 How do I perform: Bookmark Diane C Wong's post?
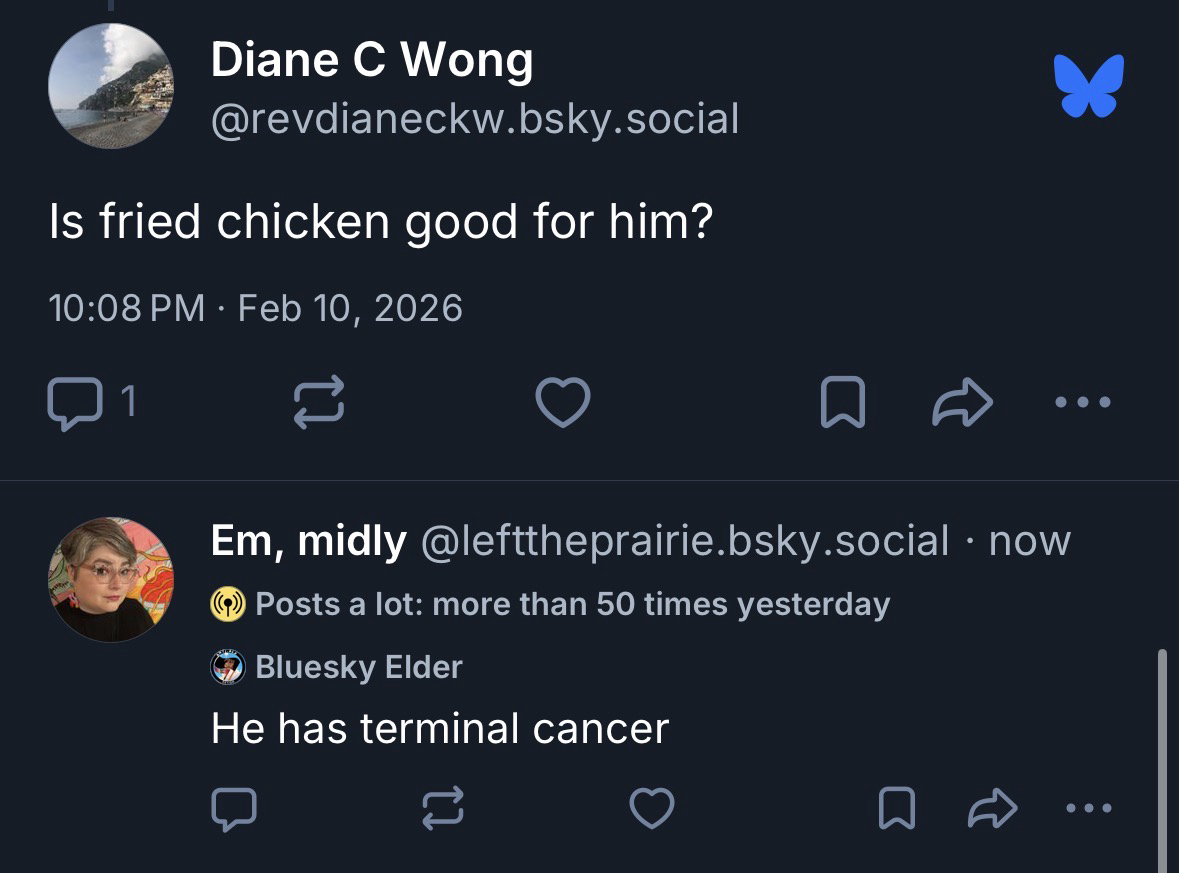tap(840, 402)
